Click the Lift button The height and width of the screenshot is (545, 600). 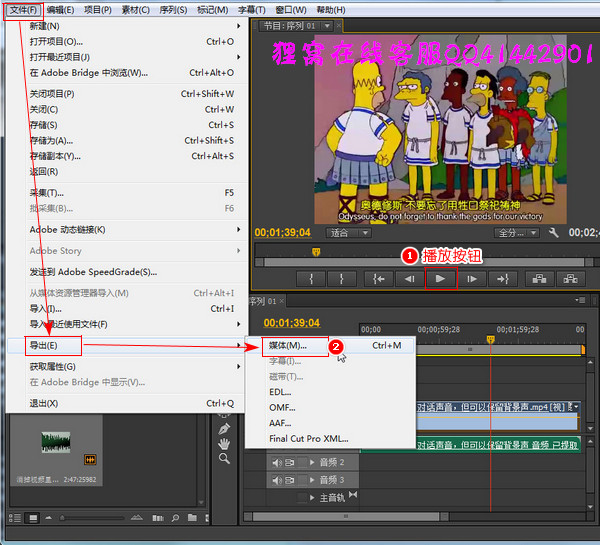click(540, 279)
